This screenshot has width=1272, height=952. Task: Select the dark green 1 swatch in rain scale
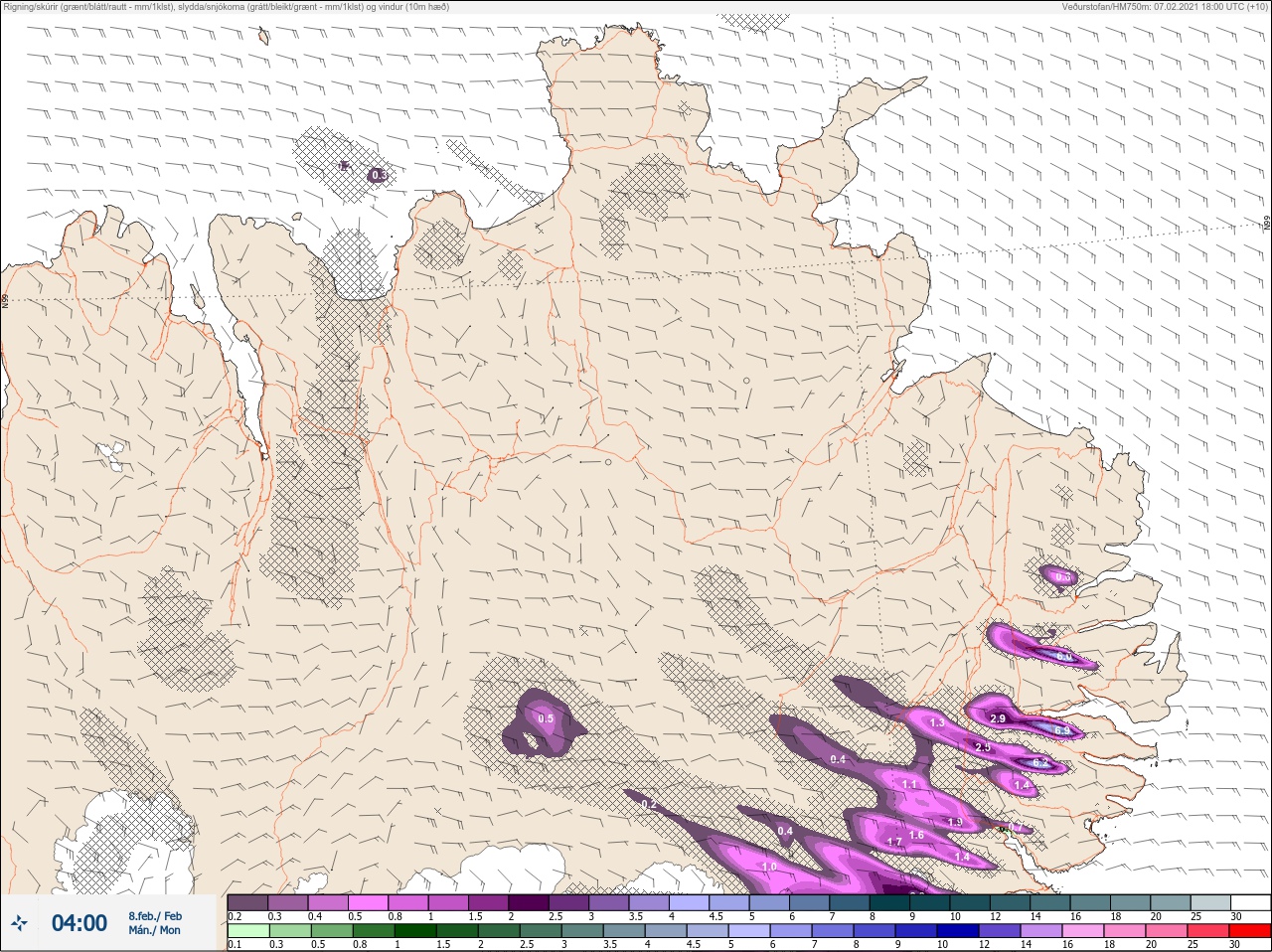pyautogui.click(x=413, y=931)
